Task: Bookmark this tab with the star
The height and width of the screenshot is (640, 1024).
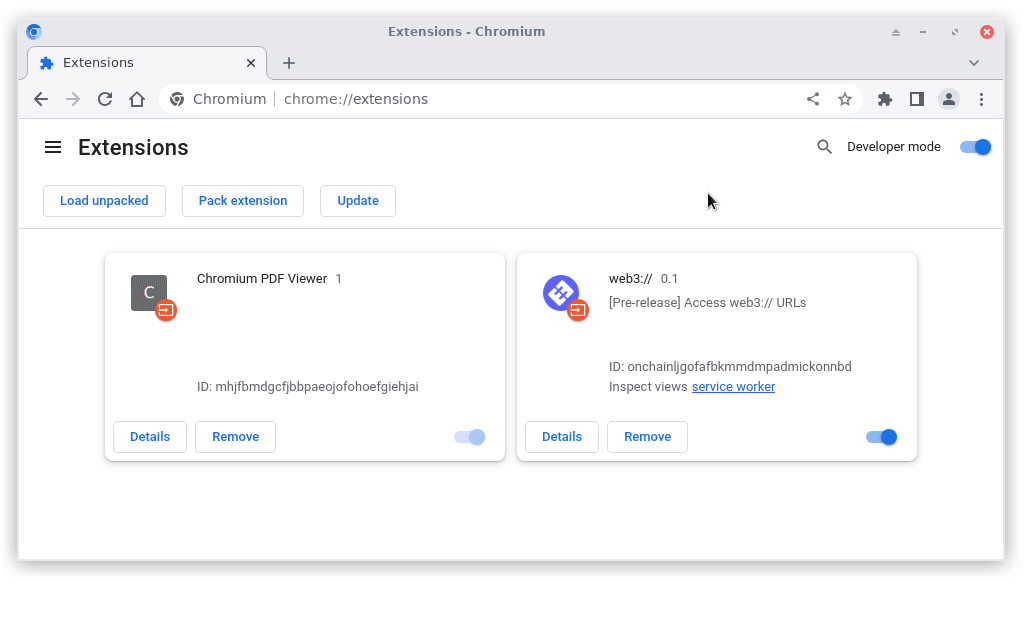Action: pyautogui.click(x=845, y=99)
